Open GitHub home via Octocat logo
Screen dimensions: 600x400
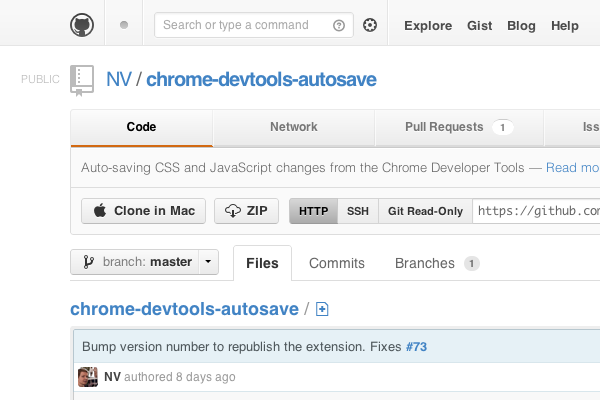point(82,25)
